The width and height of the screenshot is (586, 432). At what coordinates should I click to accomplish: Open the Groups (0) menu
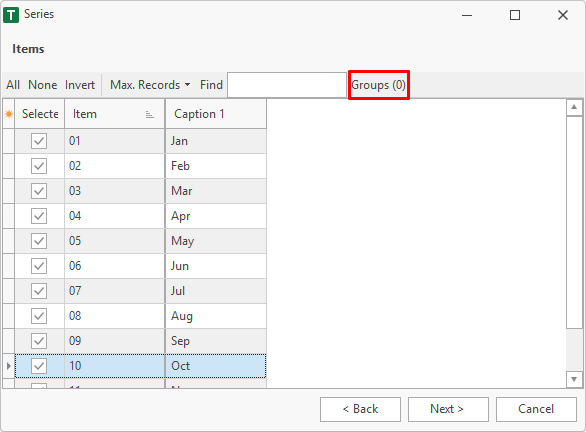(379, 85)
